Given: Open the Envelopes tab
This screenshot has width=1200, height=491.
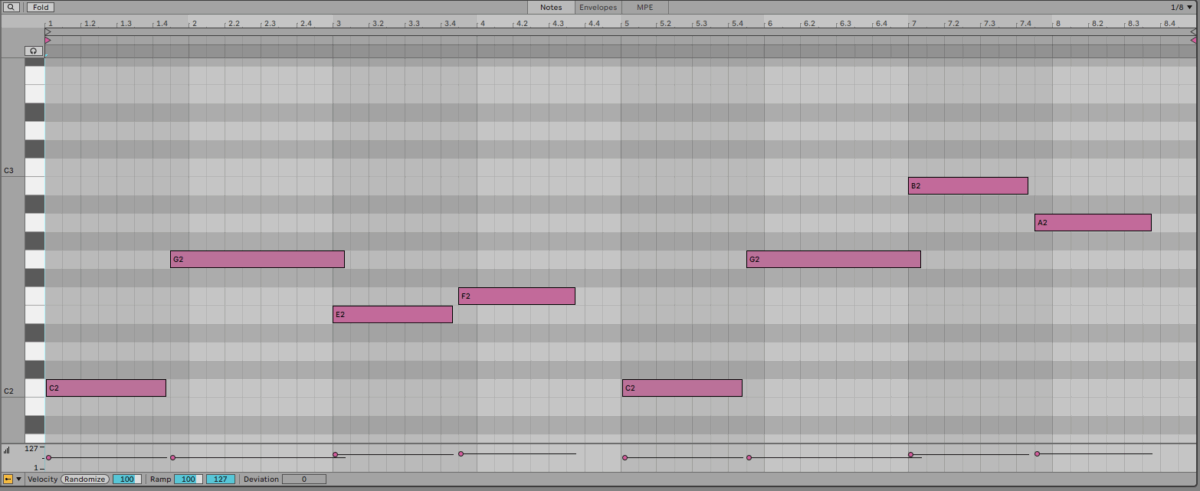Looking at the screenshot, I should coord(598,6).
